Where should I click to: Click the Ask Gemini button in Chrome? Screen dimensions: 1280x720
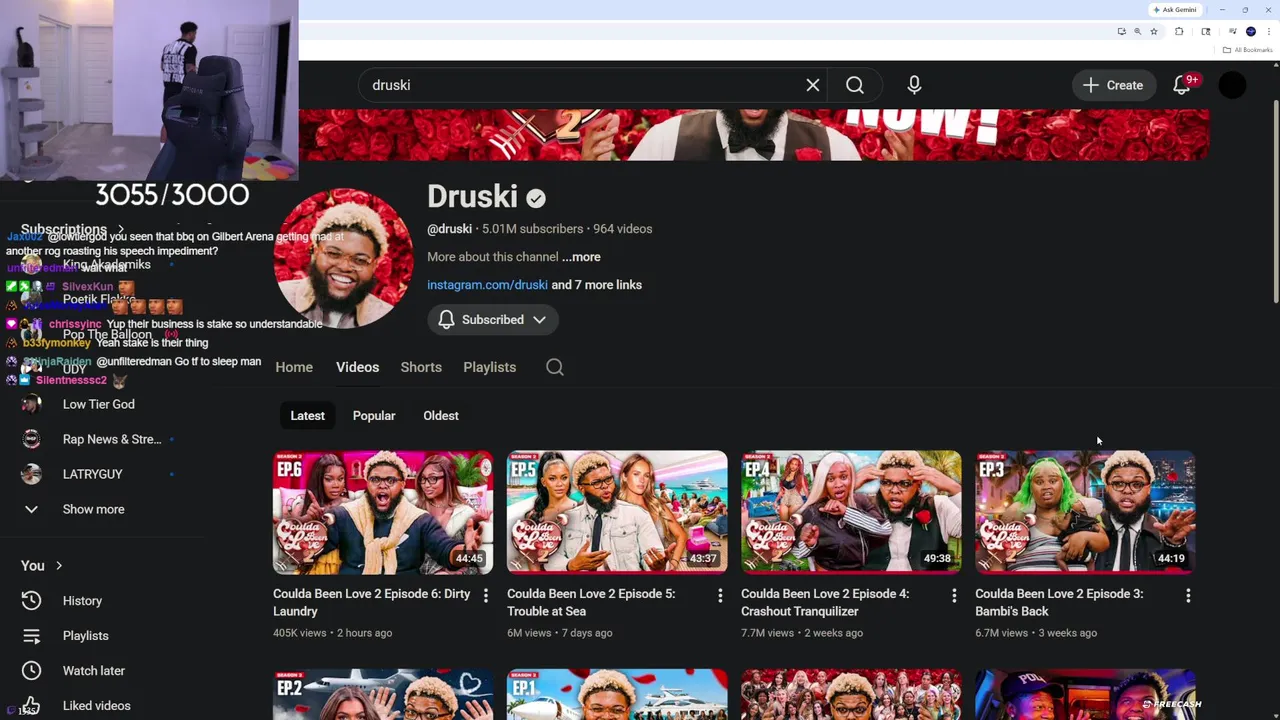(1175, 10)
